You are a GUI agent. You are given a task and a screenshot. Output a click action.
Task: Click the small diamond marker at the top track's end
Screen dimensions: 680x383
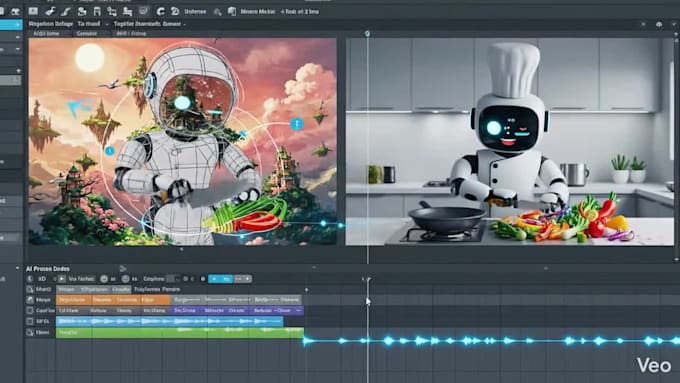[x=307, y=289]
